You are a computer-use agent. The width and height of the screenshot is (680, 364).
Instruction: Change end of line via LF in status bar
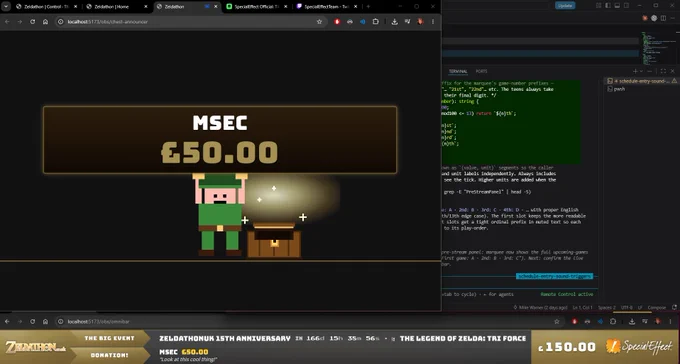point(640,307)
